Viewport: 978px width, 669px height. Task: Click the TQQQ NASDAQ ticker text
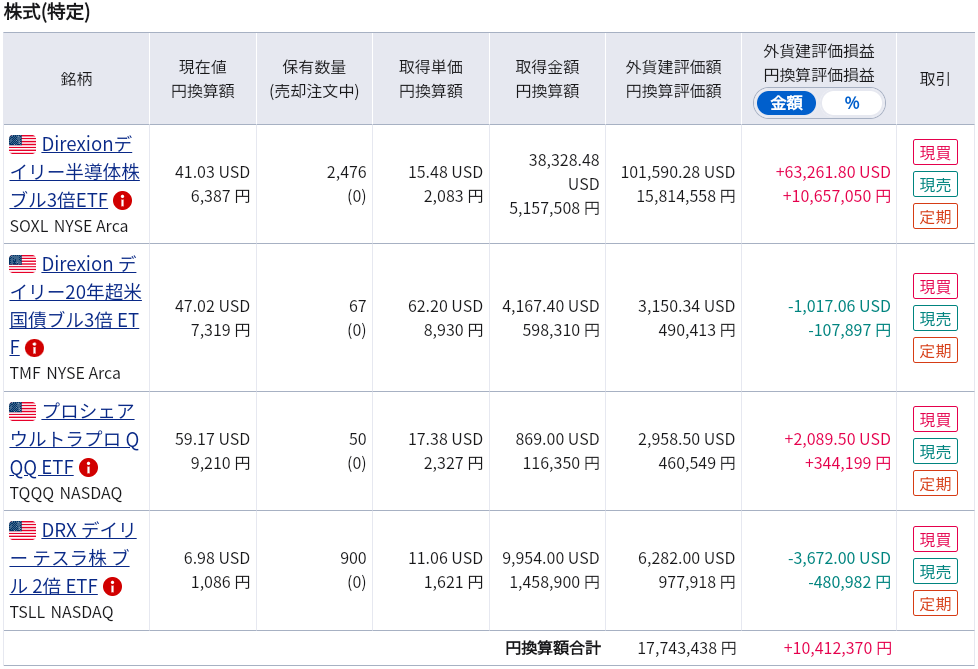point(65,493)
